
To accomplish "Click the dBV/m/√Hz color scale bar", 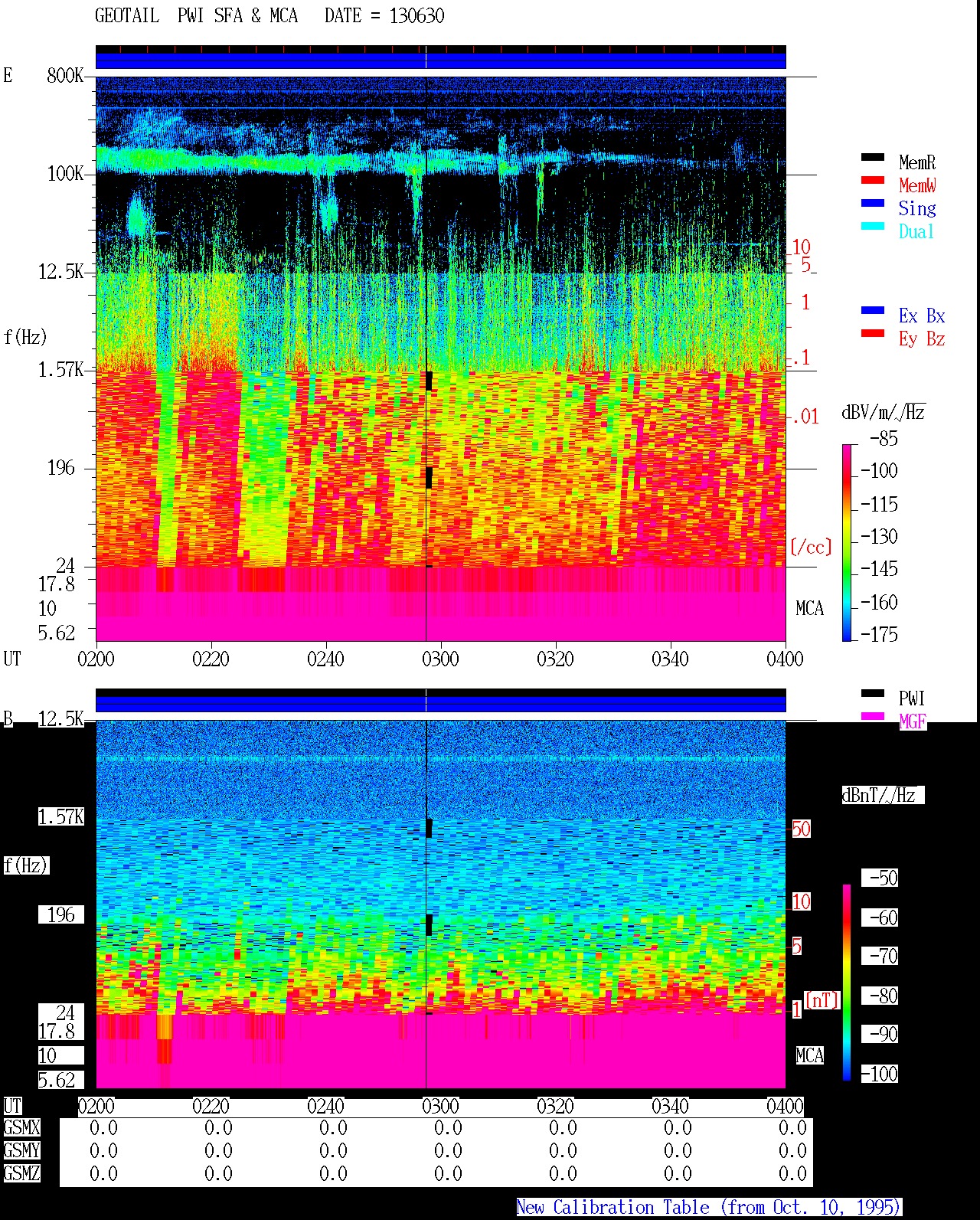I will (847, 542).
